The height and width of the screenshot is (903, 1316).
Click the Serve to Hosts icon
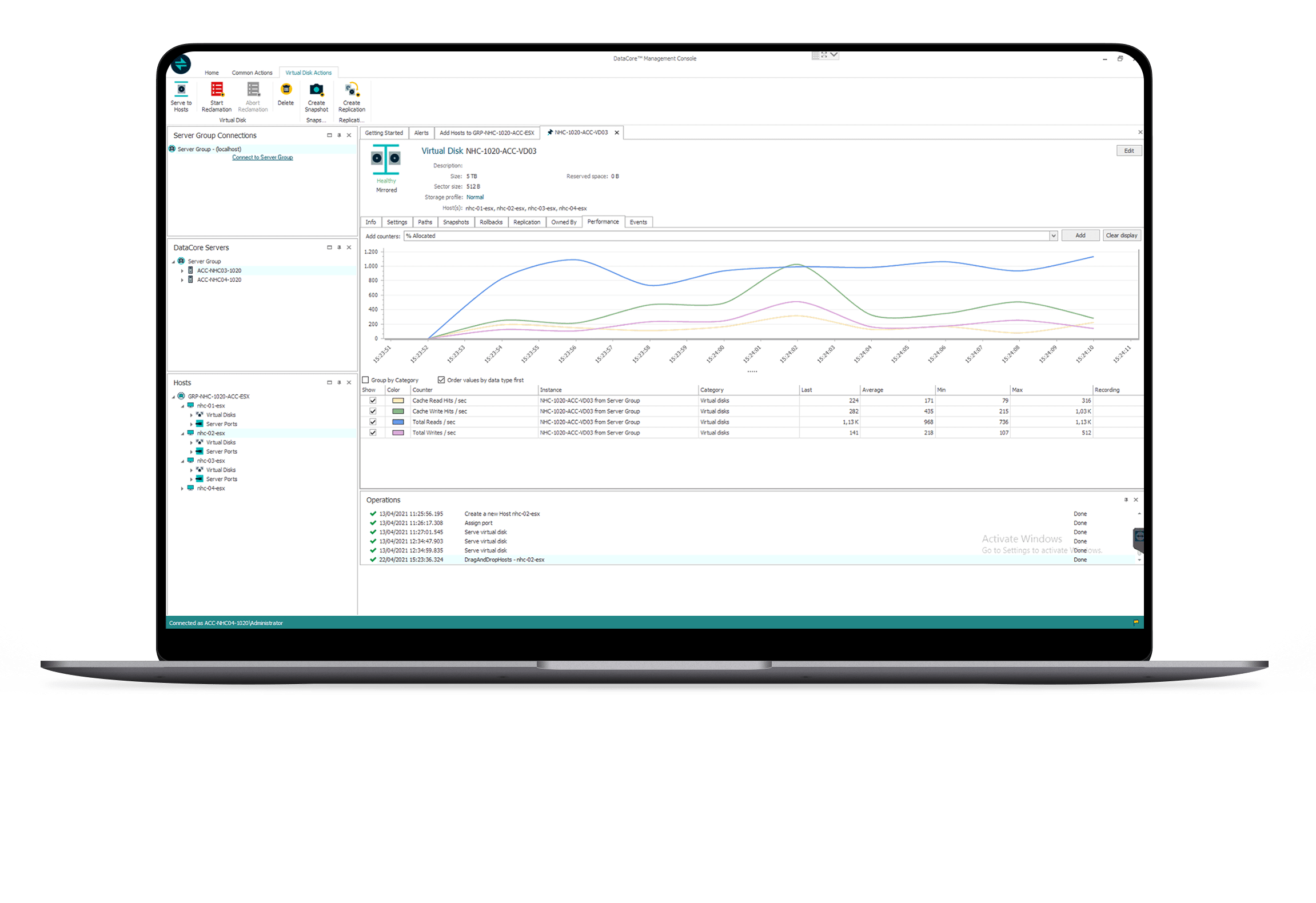[181, 90]
